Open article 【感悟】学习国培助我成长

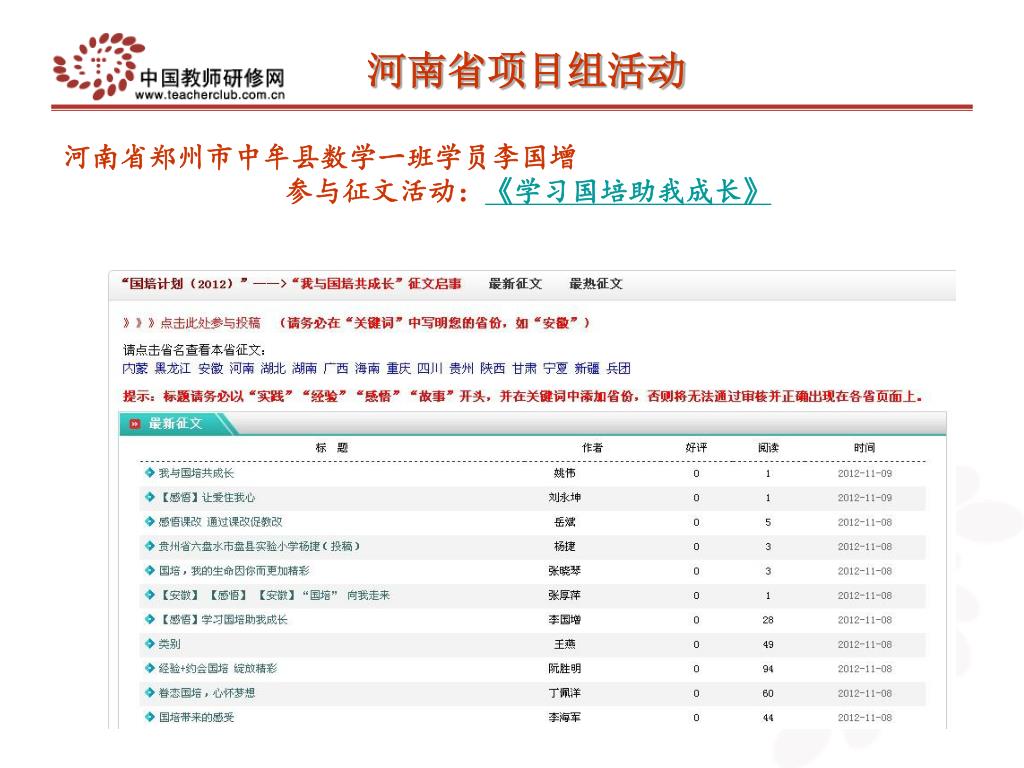[223, 620]
